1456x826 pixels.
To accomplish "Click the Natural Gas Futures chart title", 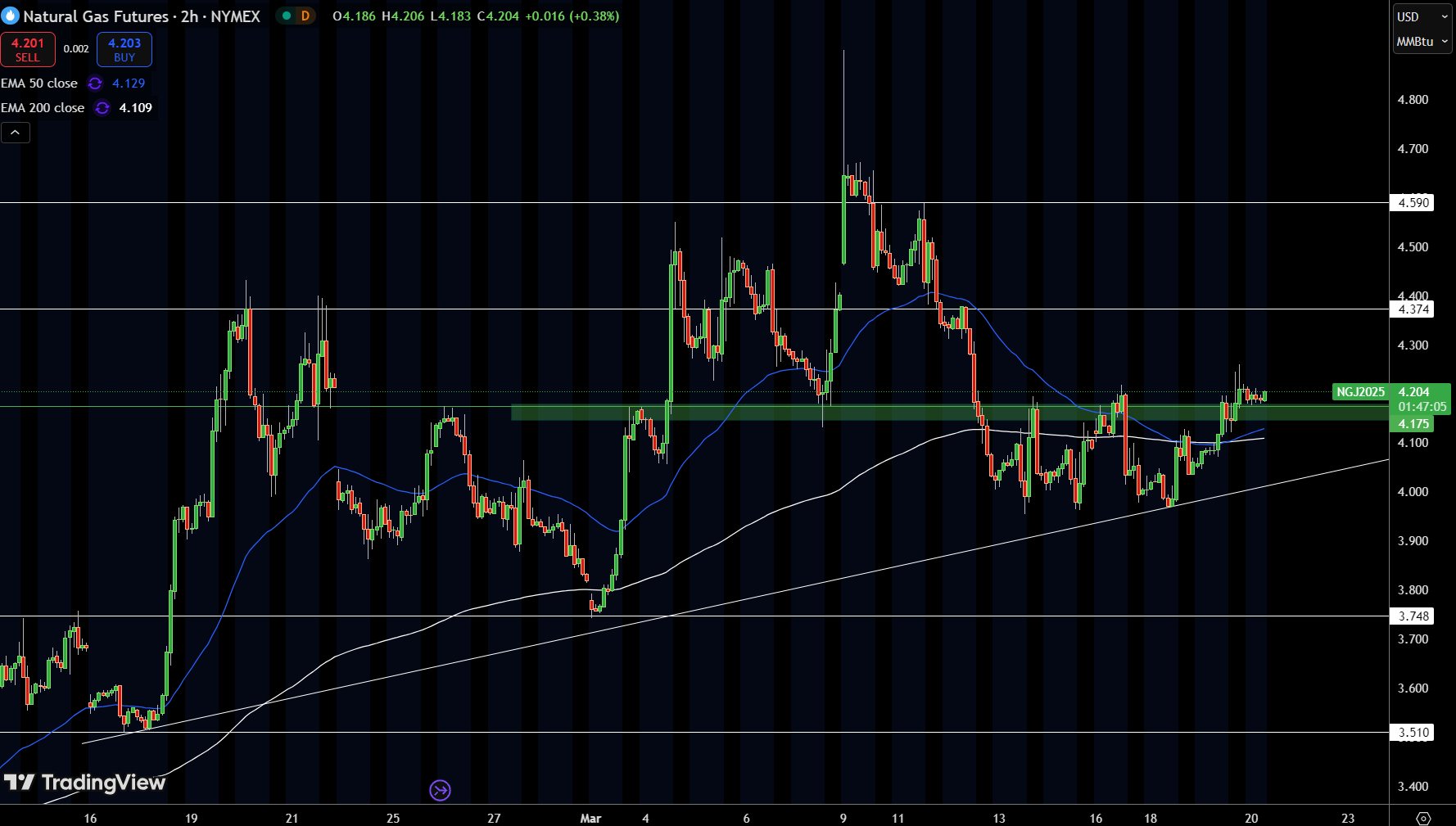I will 141,16.
